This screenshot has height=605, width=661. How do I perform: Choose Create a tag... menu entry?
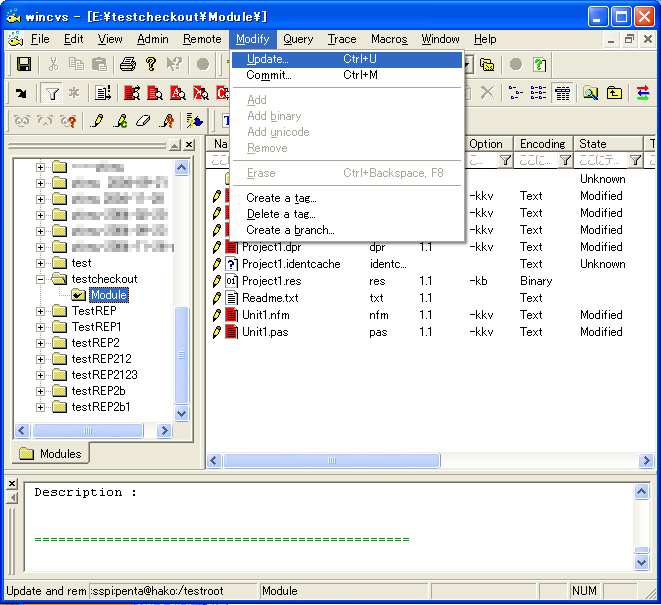347,198
